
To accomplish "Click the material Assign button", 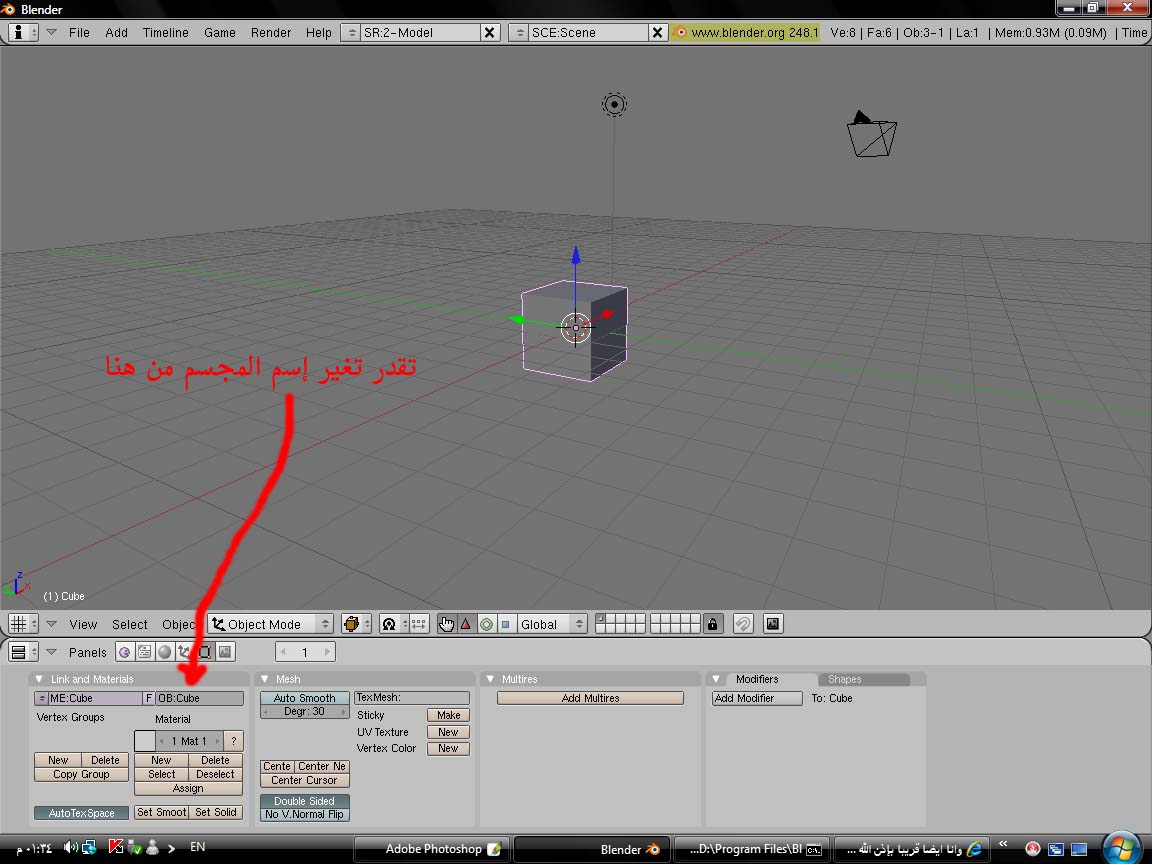I will [188, 788].
